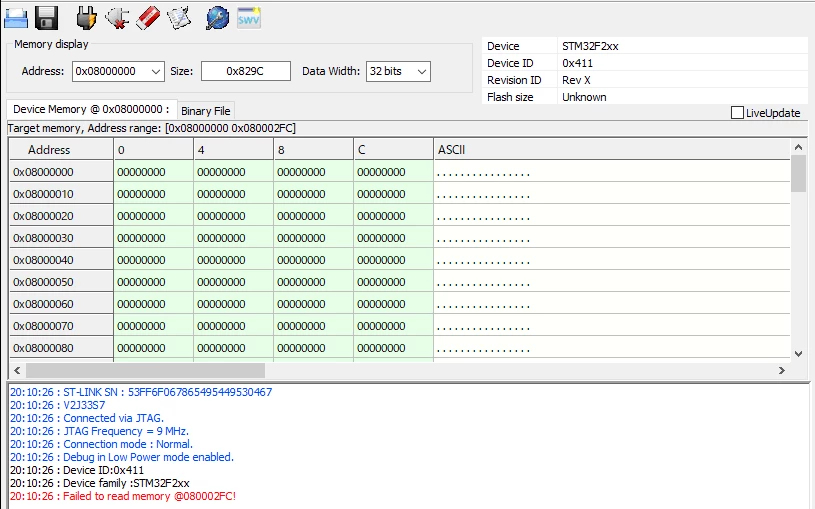Click the Full chip erase eraser icon

pos(148,18)
